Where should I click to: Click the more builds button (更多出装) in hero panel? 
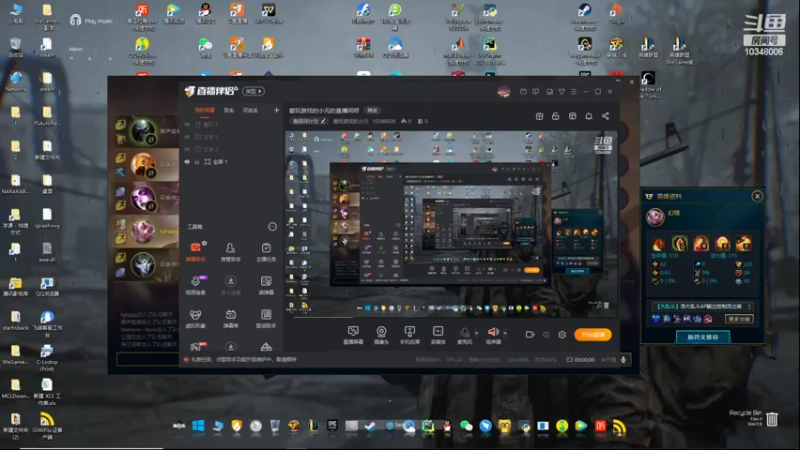point(739,319)
